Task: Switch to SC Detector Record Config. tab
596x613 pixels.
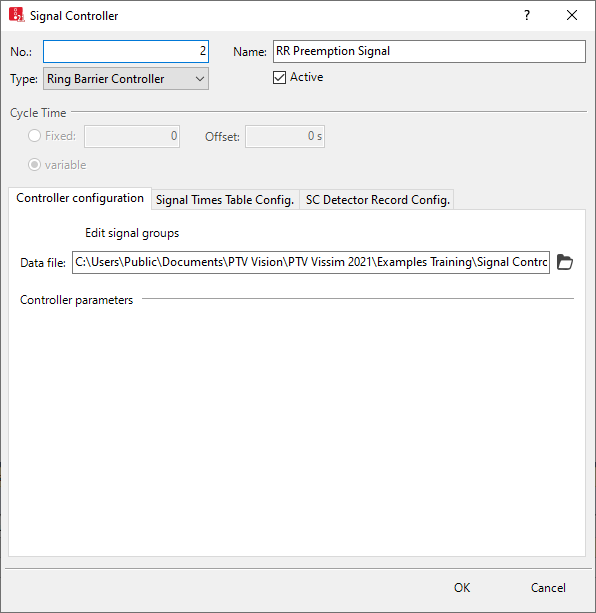Action: point(378,200)
